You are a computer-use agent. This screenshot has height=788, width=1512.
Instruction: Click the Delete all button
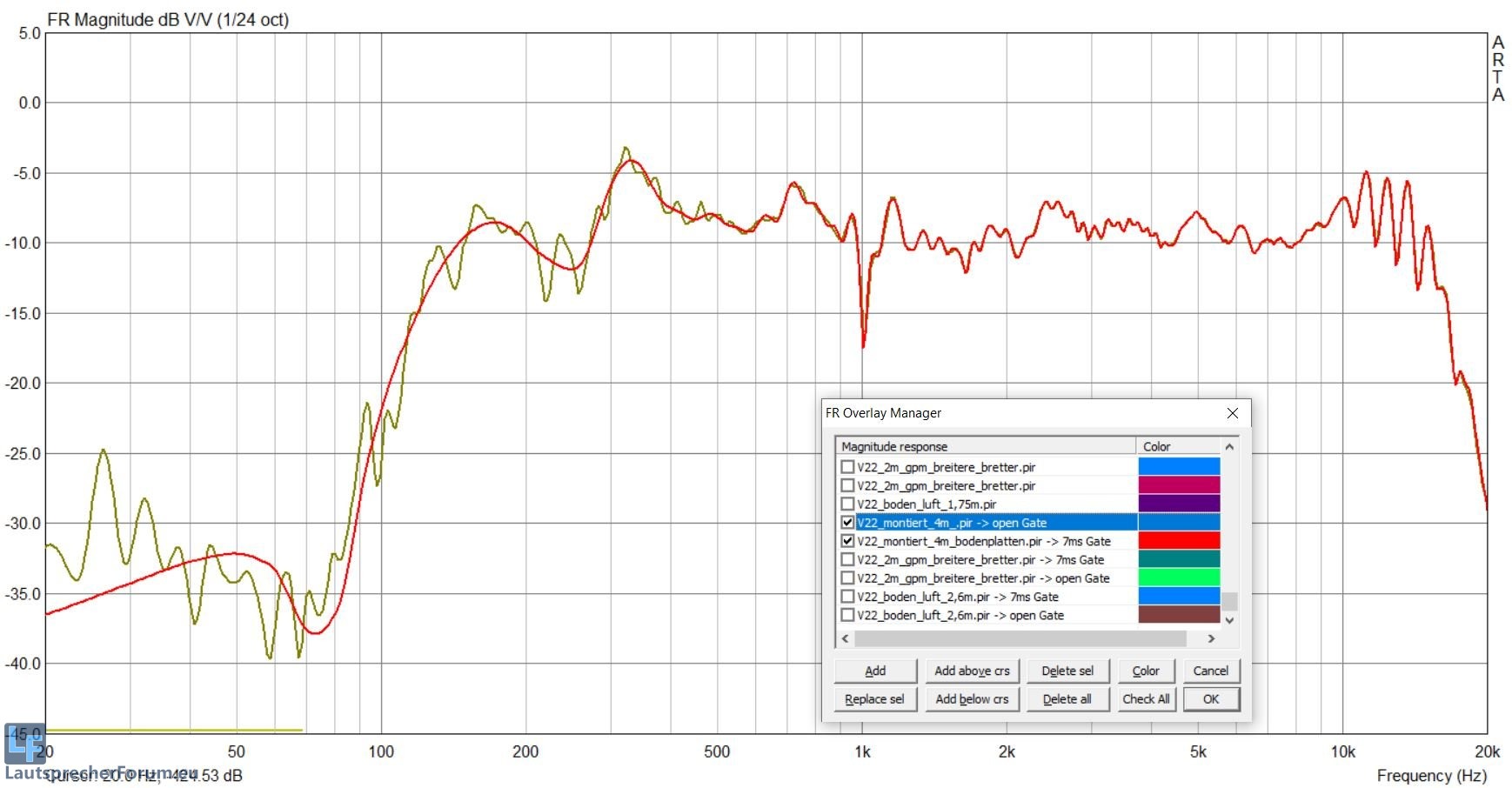[1067, 699]
